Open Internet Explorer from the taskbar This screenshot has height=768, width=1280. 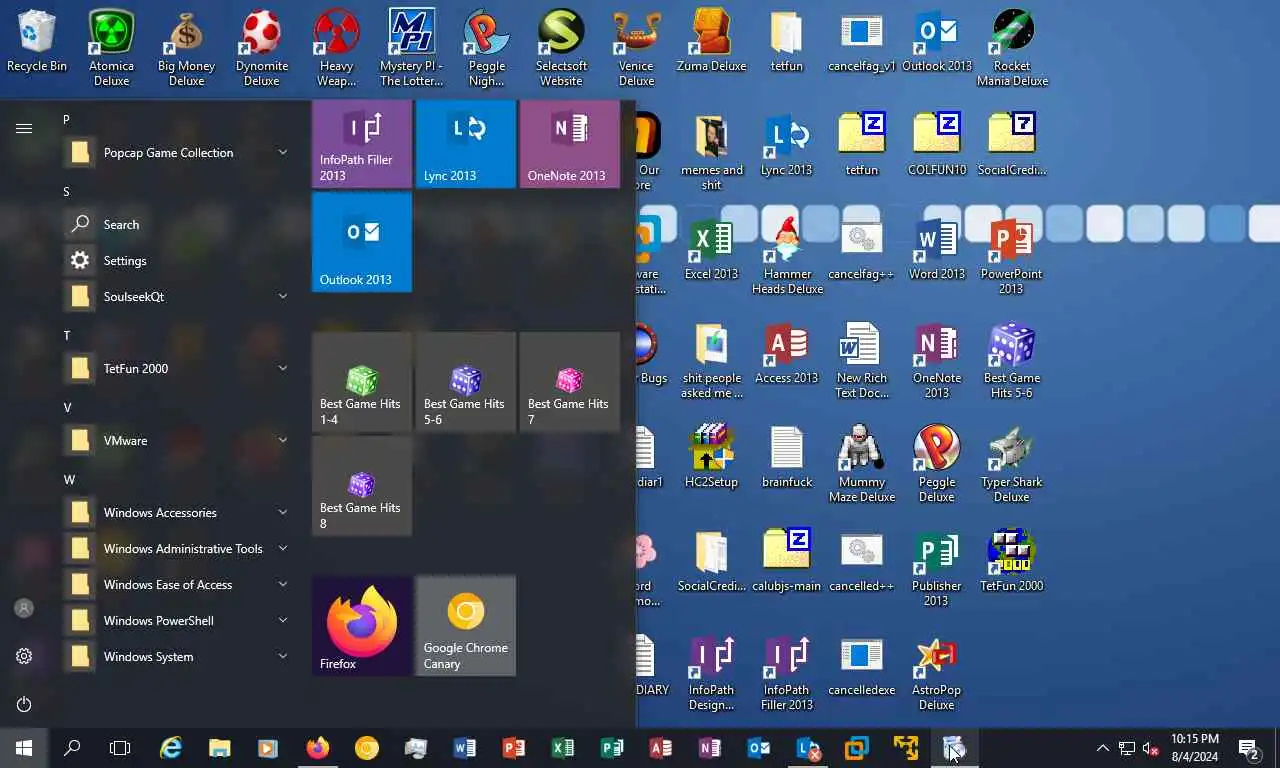[x=171, y=748]
